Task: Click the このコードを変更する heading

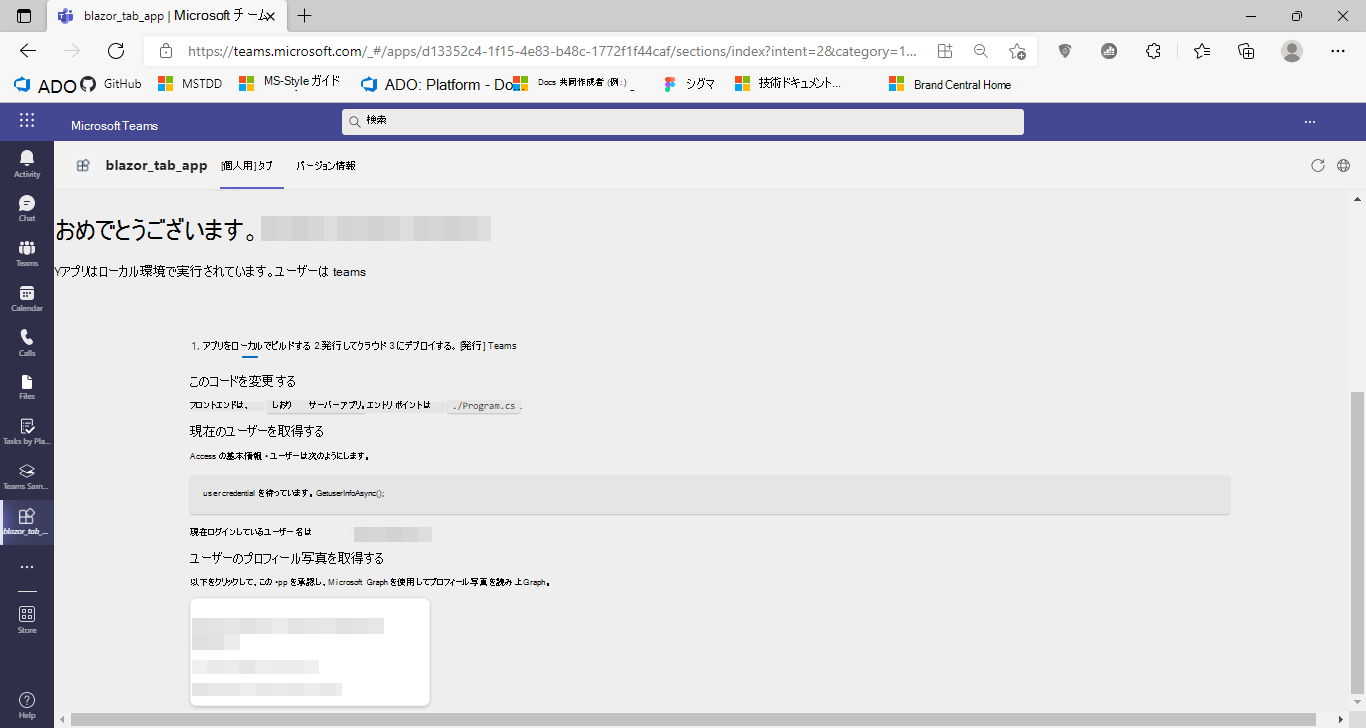Action: 243,381
